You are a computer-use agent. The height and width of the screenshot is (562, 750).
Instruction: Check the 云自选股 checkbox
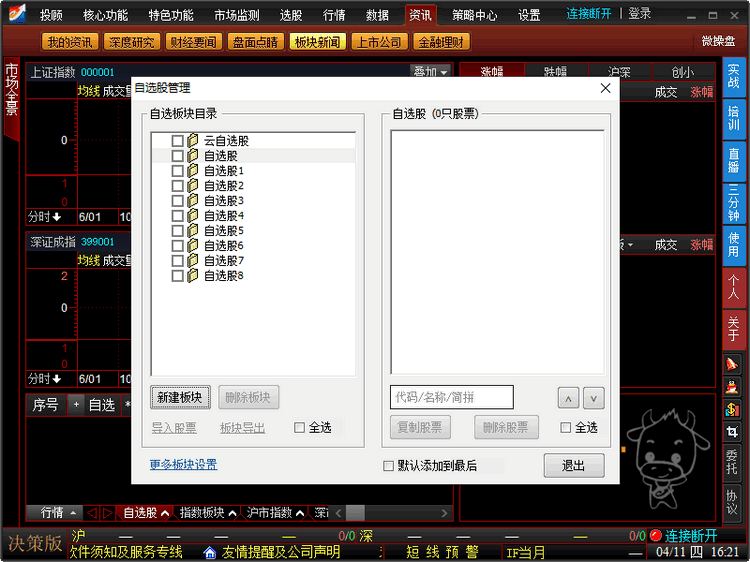177,141
